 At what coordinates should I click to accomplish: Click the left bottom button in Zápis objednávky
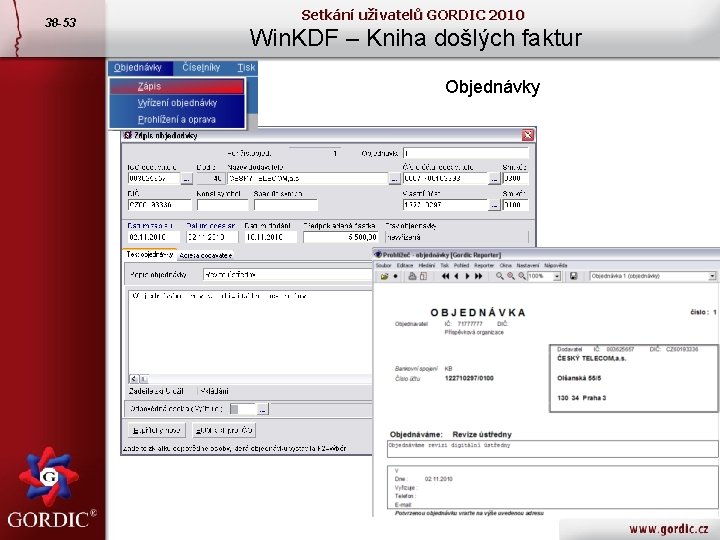point(157,430)
